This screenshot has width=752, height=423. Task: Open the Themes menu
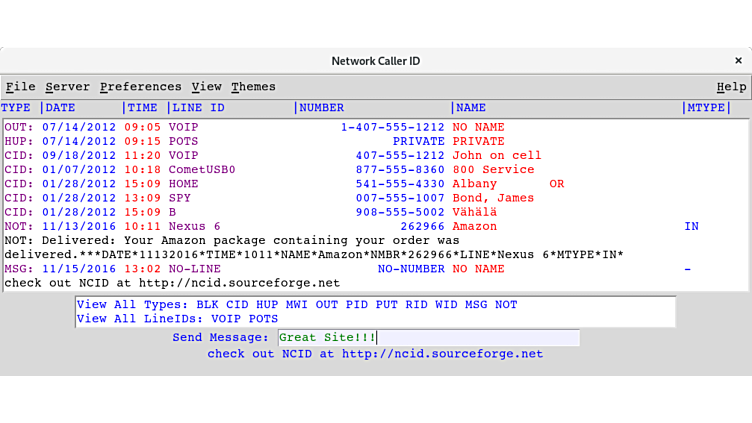coord(253,87)
